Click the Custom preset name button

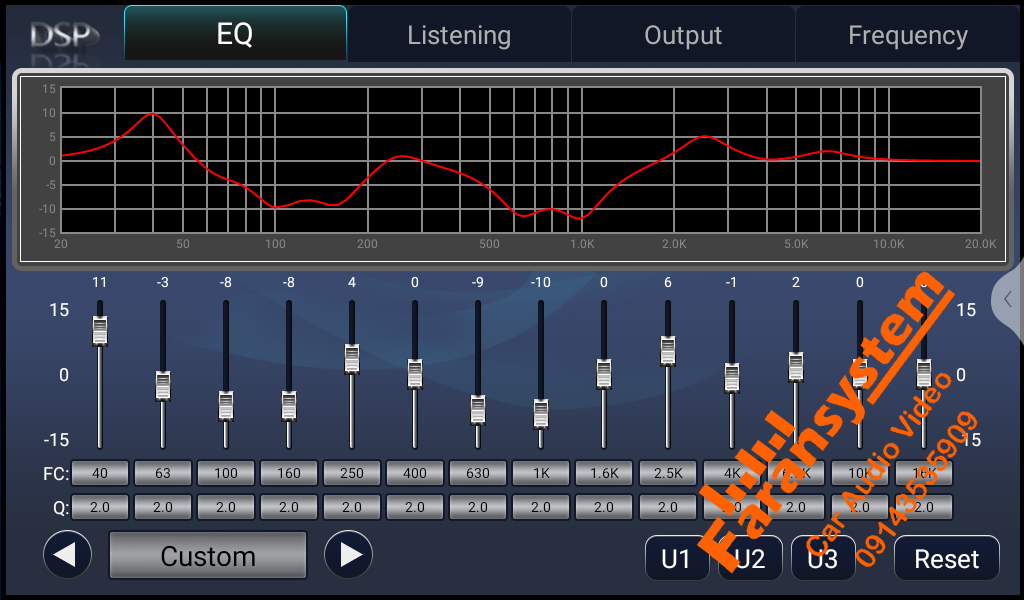[208, 556]
